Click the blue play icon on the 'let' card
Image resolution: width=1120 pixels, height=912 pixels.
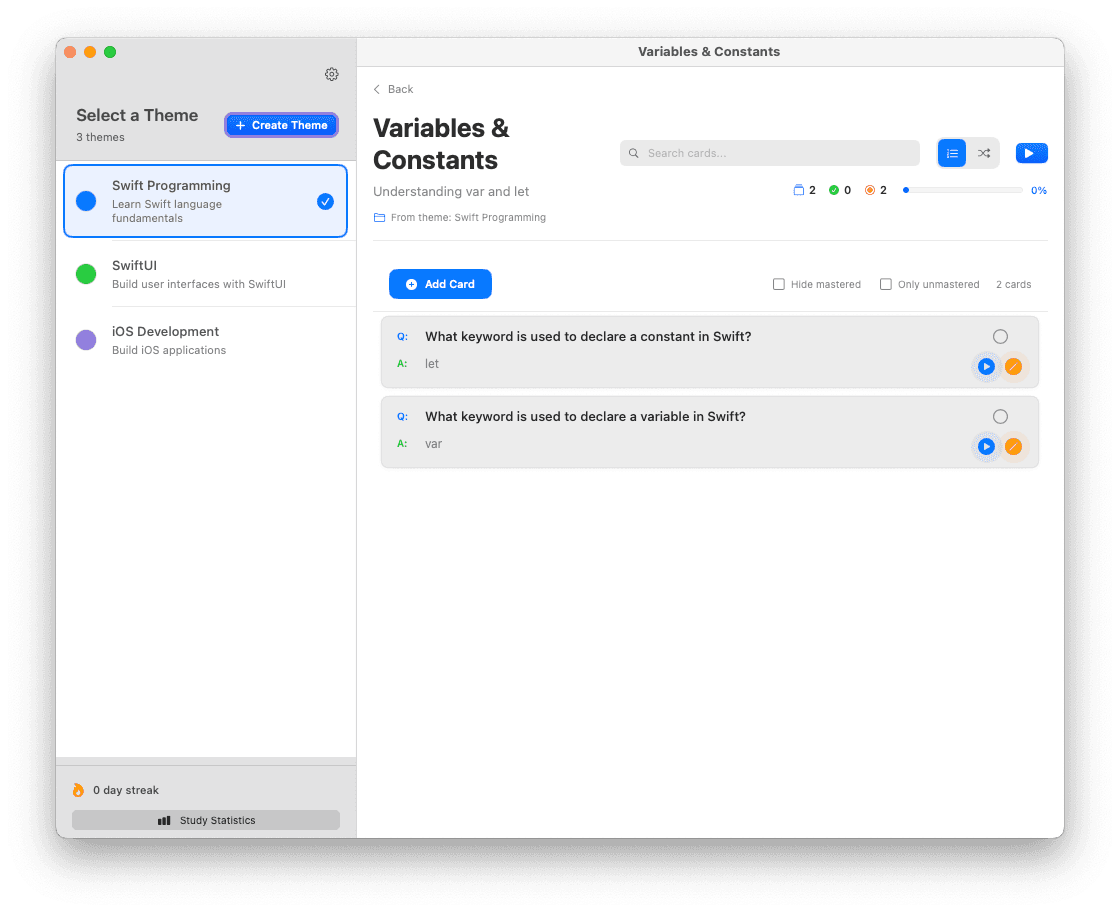click(986, 367)
